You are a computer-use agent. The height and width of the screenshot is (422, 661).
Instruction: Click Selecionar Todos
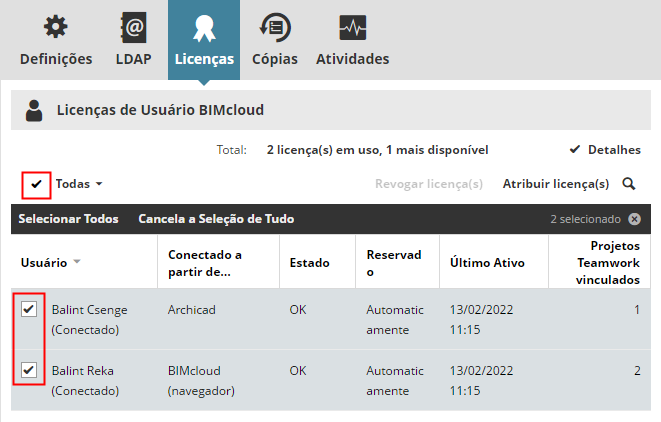tap(68, 219)
